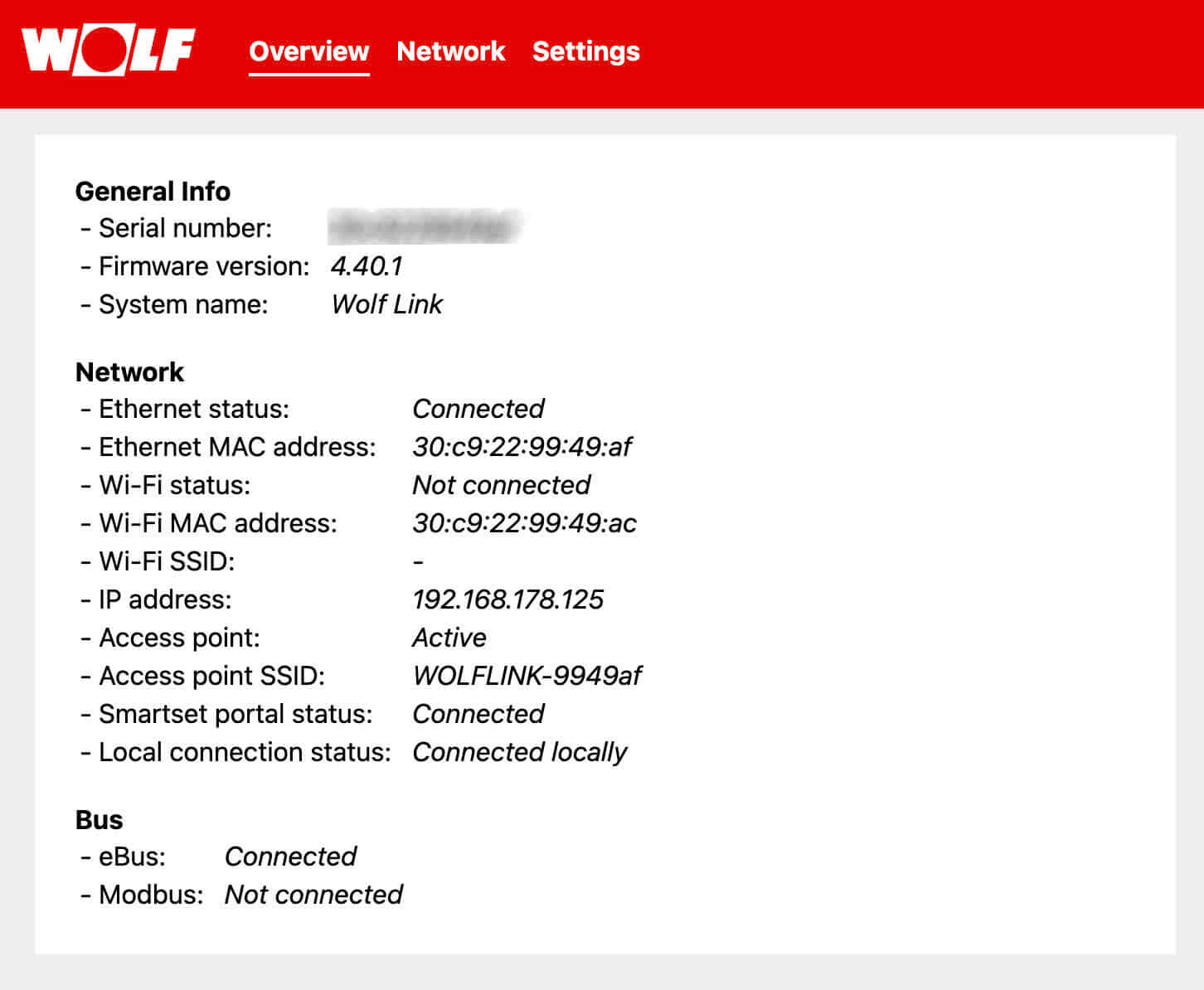This screenshot has height=990, width=1204.
Task: Click the Ethernet MAC address value
Action: pos(522,447)
